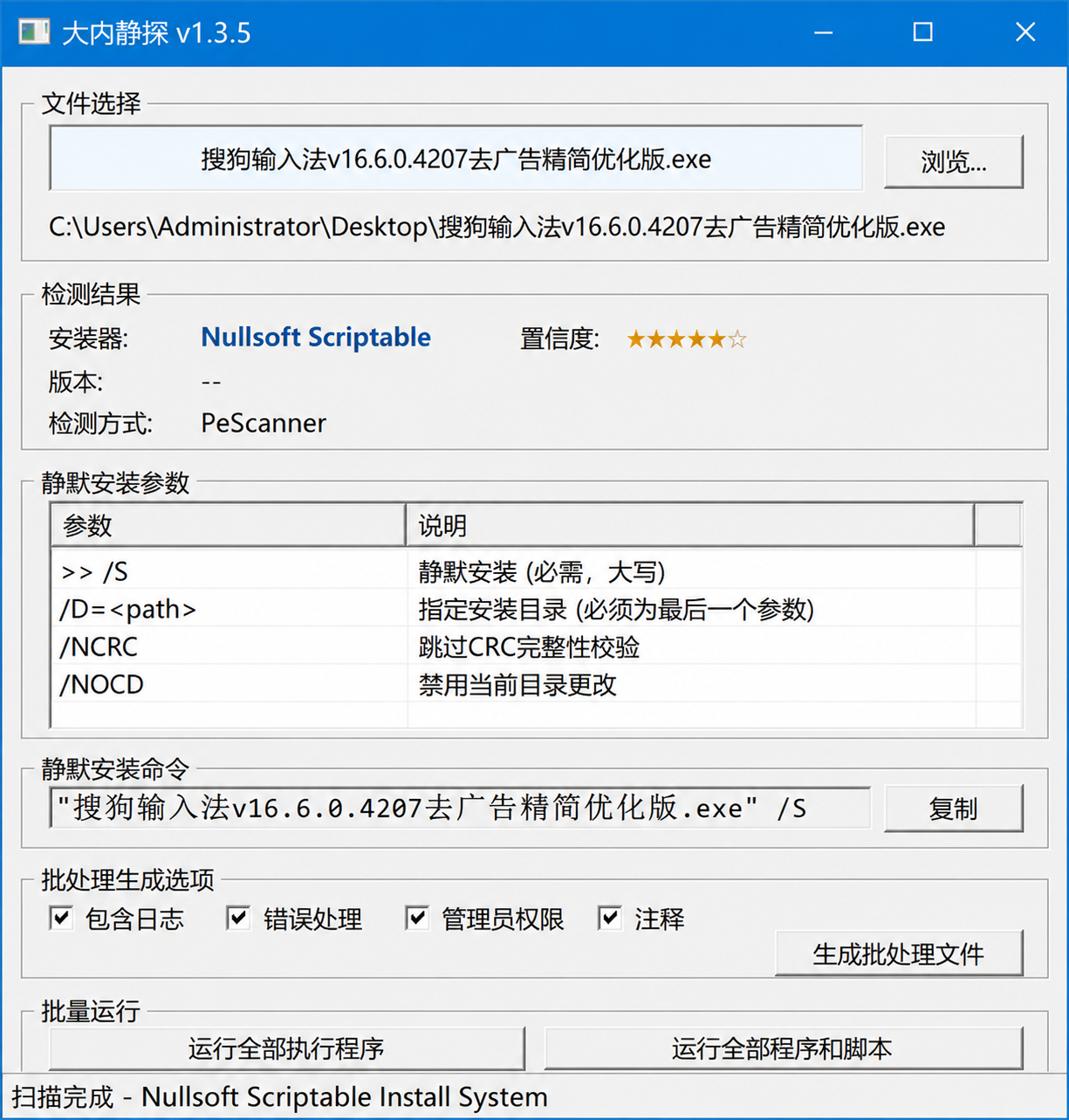This screenshot has height=1120, width=1069.
Task: Select the /NCRC parameter row
Action: point(536,646)
